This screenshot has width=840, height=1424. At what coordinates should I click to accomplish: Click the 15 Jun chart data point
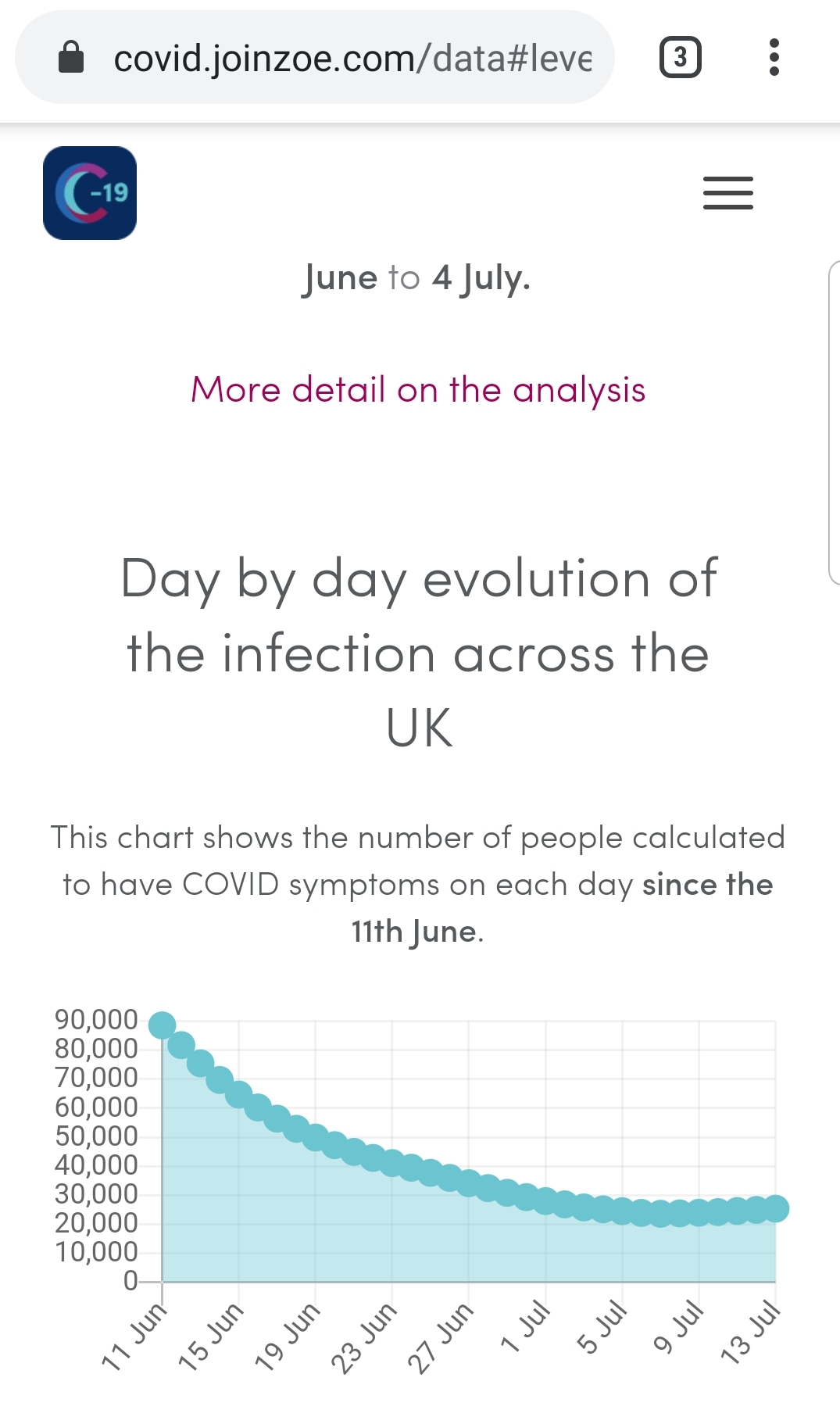click(x=238, y=1093)
